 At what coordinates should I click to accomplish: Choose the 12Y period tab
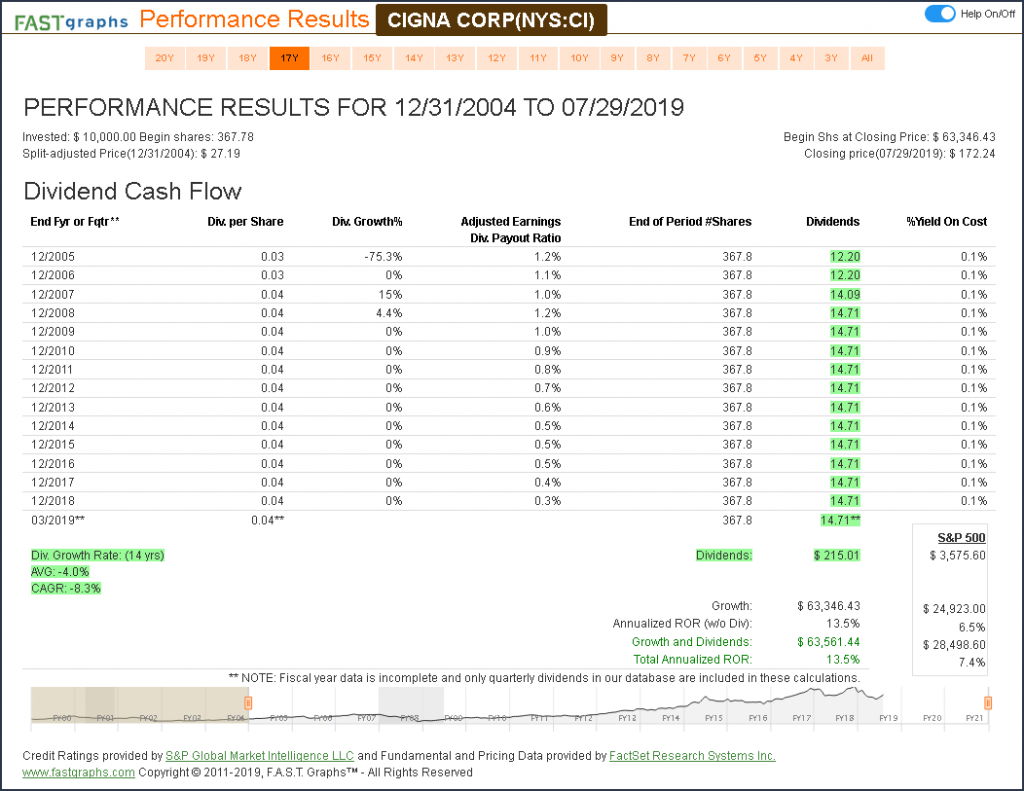point(497,58)
